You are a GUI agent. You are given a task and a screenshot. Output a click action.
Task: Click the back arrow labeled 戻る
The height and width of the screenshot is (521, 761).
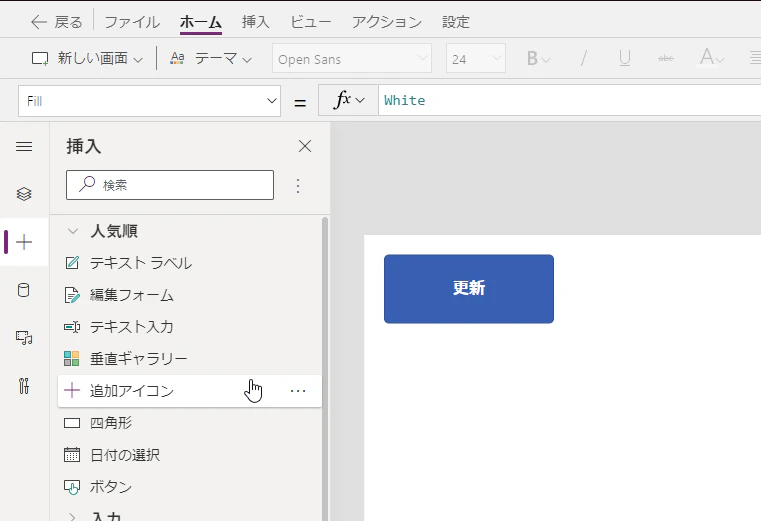(56, 22)
